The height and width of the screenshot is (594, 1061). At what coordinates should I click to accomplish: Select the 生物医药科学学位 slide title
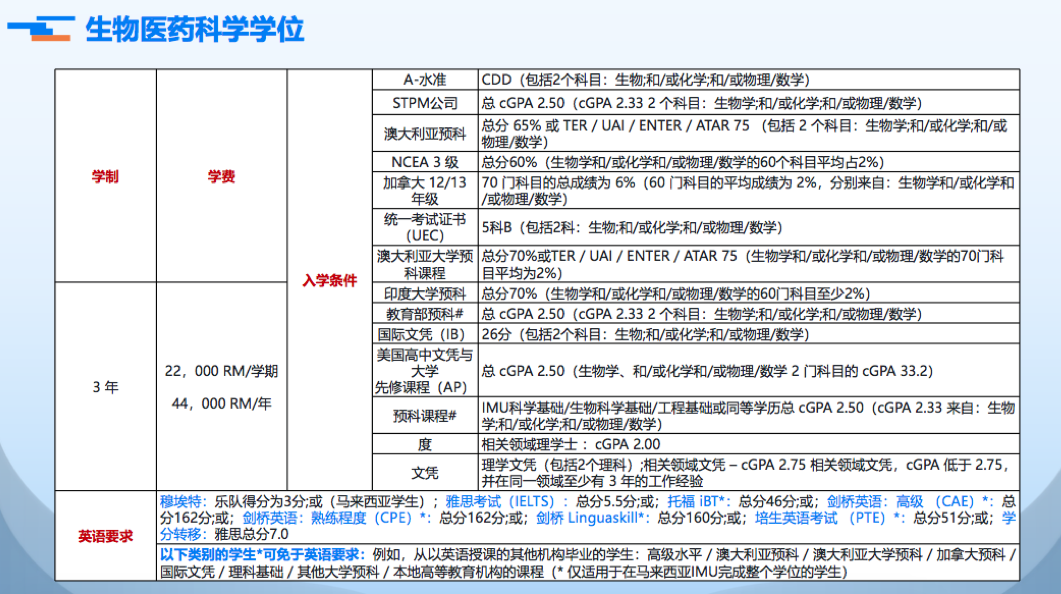(x=195, y=30)
